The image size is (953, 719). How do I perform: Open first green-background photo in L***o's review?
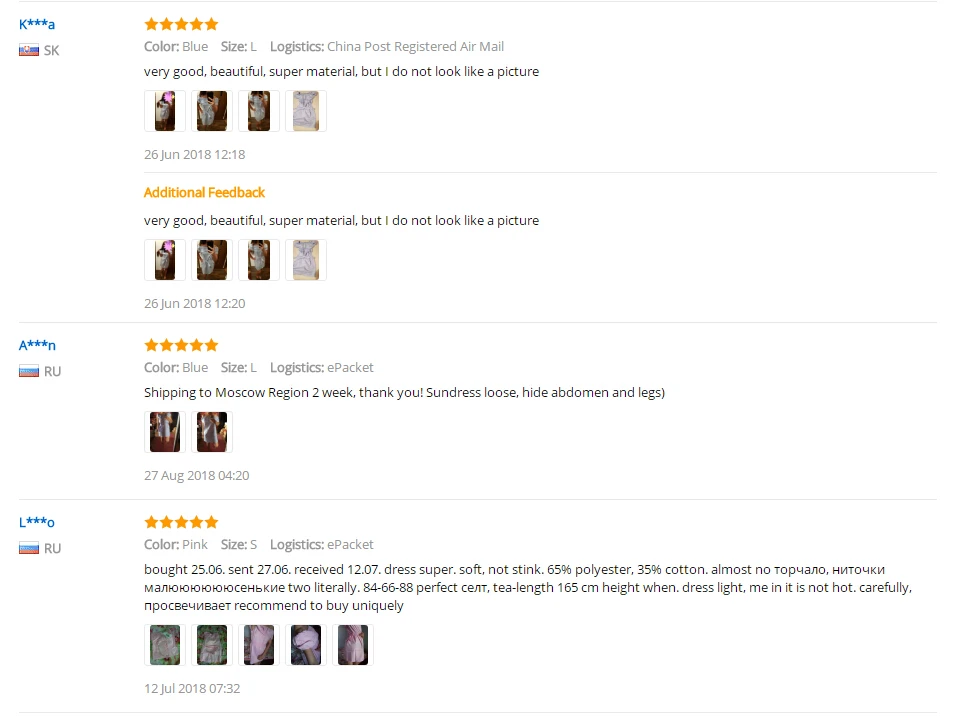(165, 645)
